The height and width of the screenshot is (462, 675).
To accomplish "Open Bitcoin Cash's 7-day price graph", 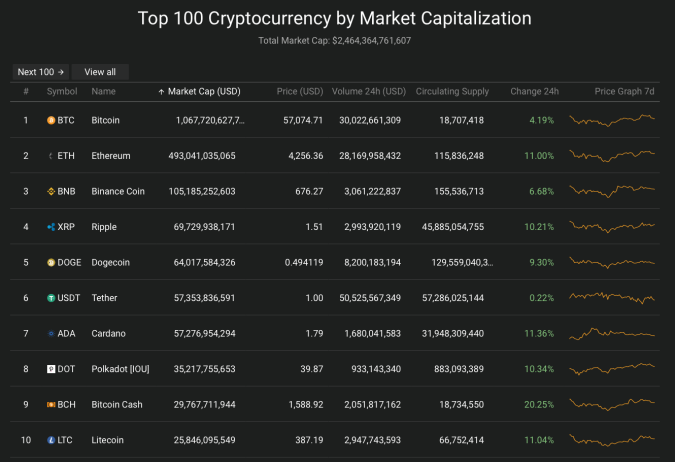I will [612, 404].
